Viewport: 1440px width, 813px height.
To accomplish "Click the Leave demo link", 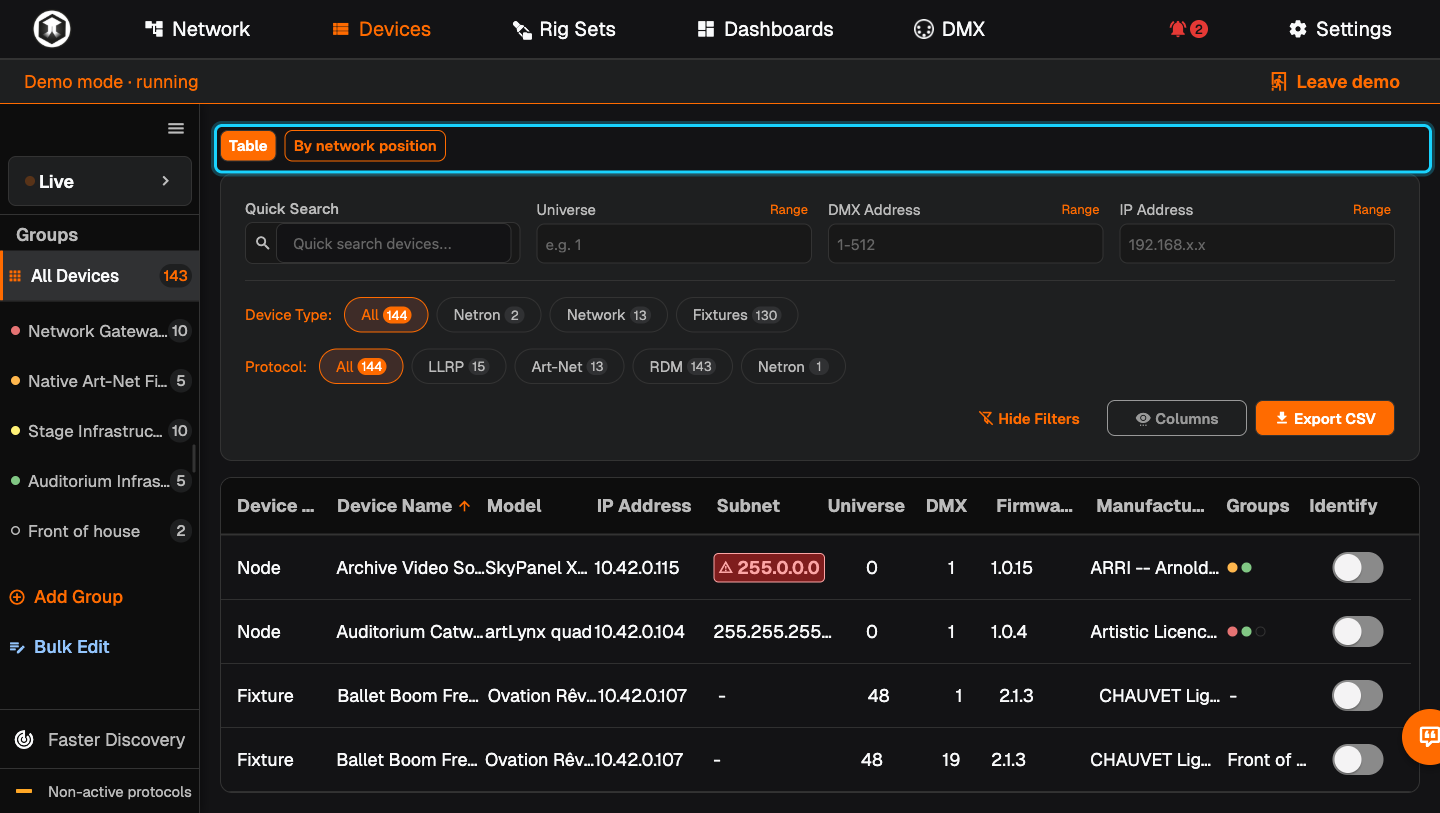I will click(1335, 82).
